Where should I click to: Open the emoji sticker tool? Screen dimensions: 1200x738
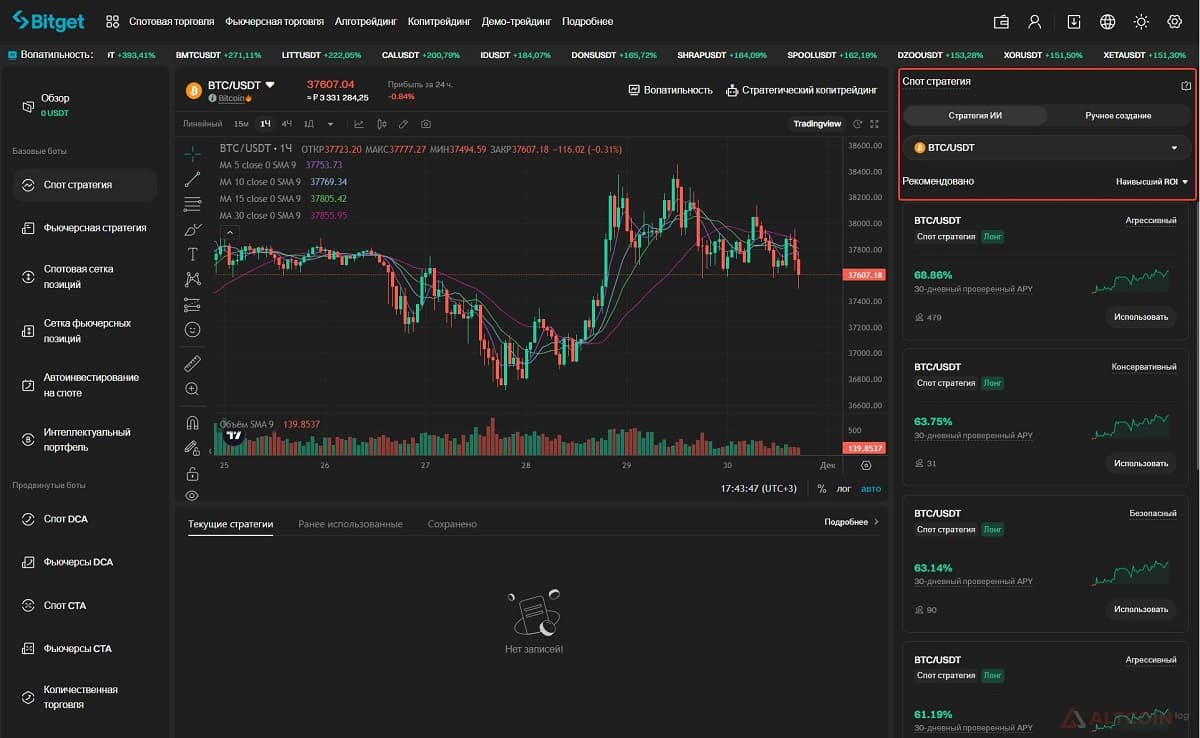pos(193,329)
